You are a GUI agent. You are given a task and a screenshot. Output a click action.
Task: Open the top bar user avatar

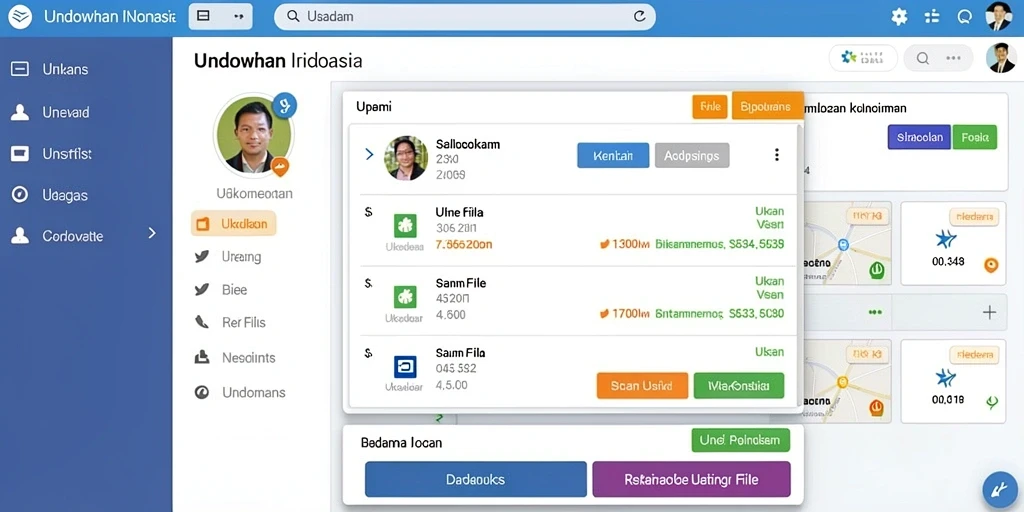click(998, 16)
